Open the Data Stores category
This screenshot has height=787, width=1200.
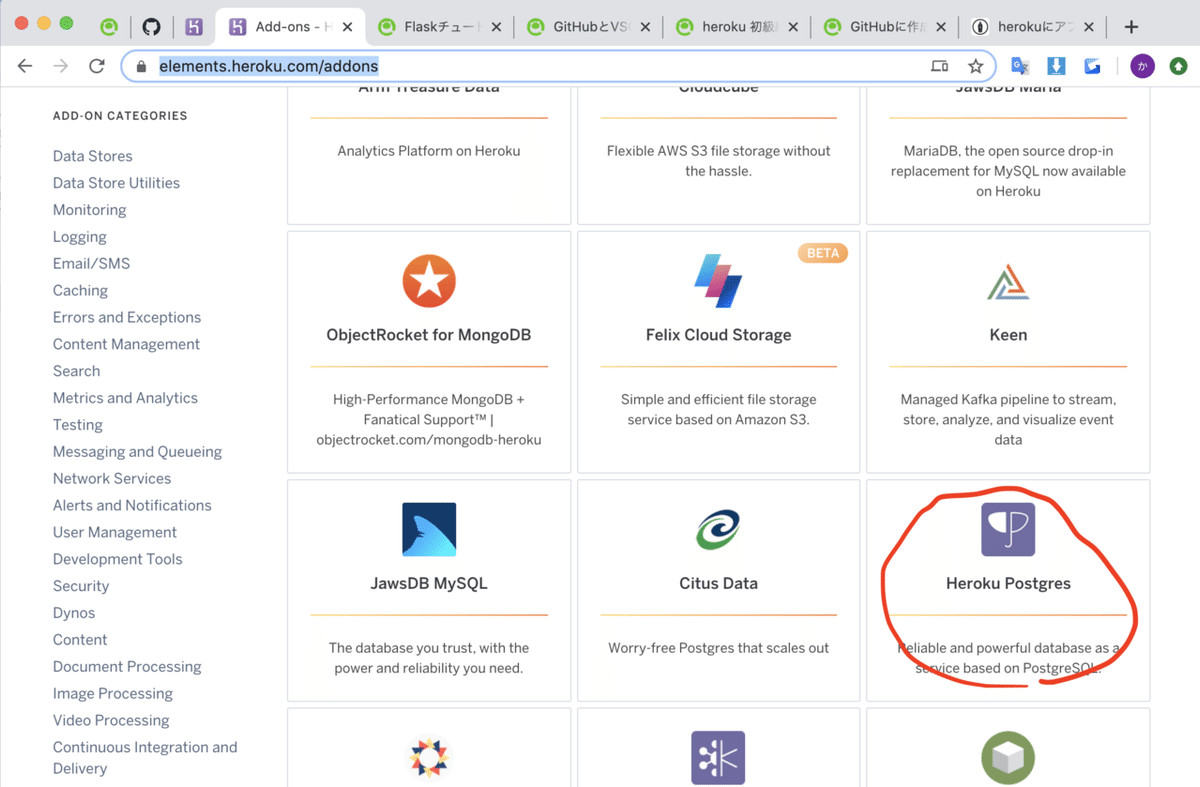click(x=92, y=156)
